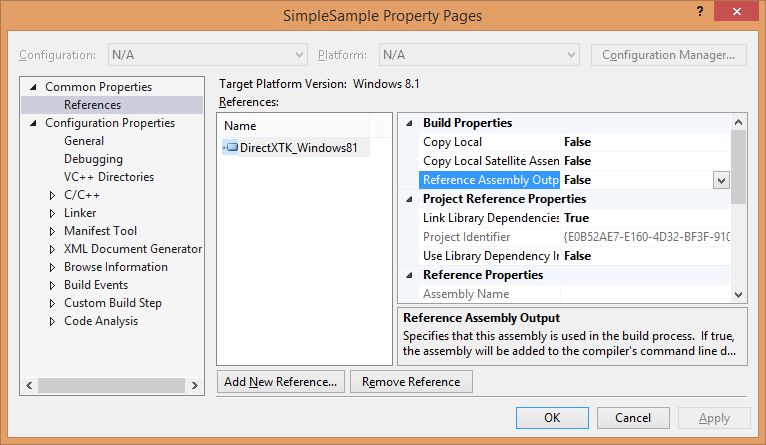Collapse the Common Properties tree node
The image size is (766, 445).
tap(33, 87)
